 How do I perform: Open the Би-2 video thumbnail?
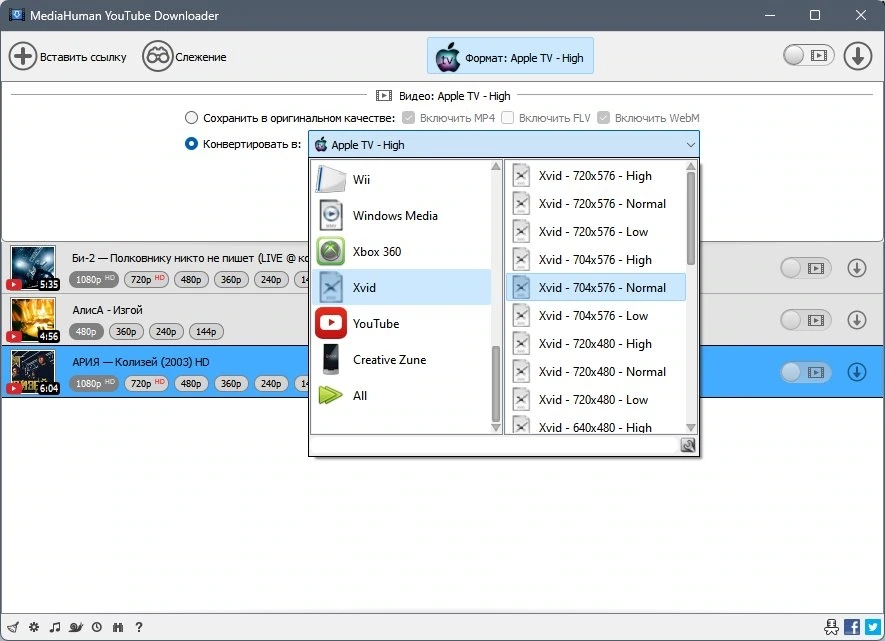pyautogui.click(x=33, y=267)
